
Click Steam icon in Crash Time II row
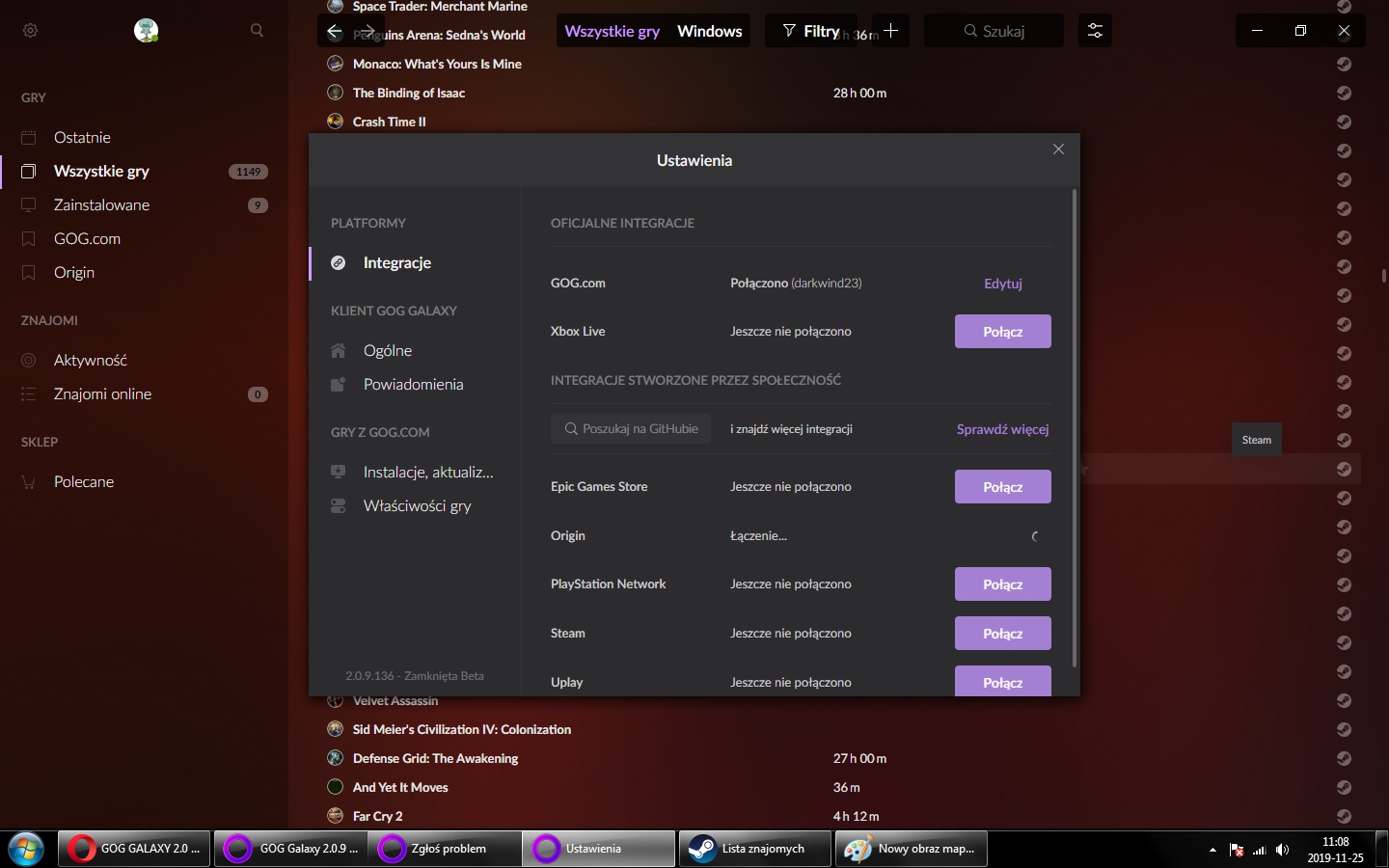(1344, 122)
